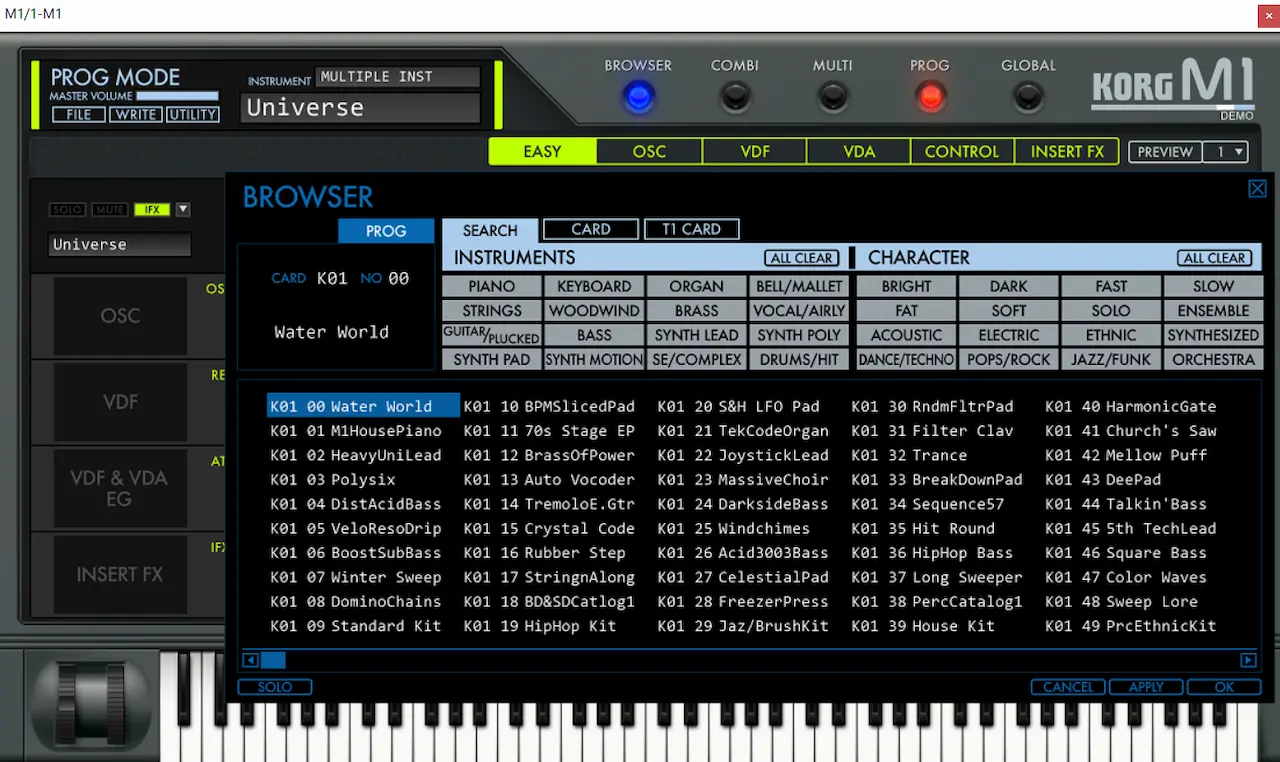Open the WRITE menu
The image size is (1280, 762).
point(136,115)
